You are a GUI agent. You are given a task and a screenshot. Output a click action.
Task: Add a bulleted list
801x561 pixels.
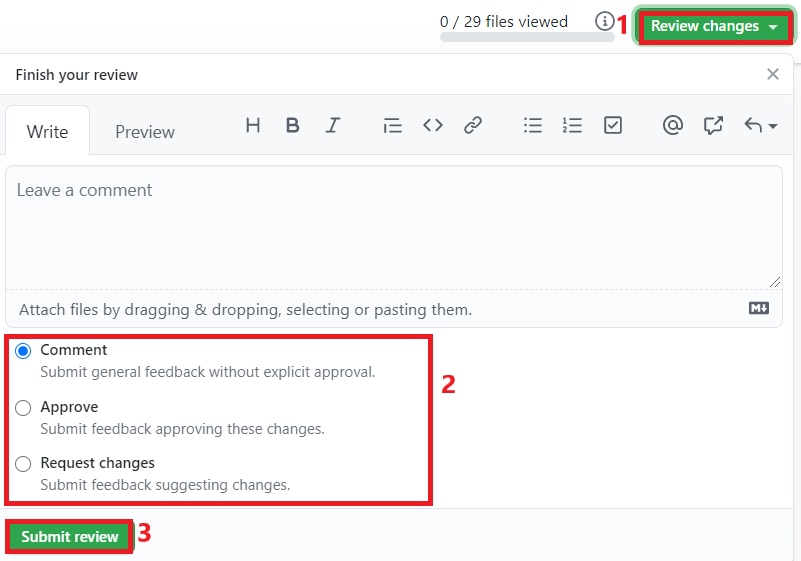533,125
